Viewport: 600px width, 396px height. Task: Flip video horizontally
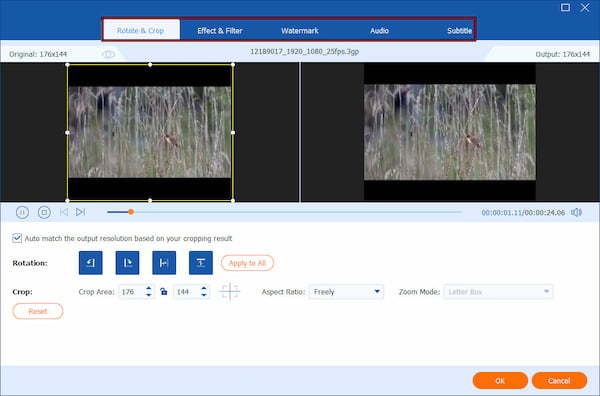pos(164,263)
